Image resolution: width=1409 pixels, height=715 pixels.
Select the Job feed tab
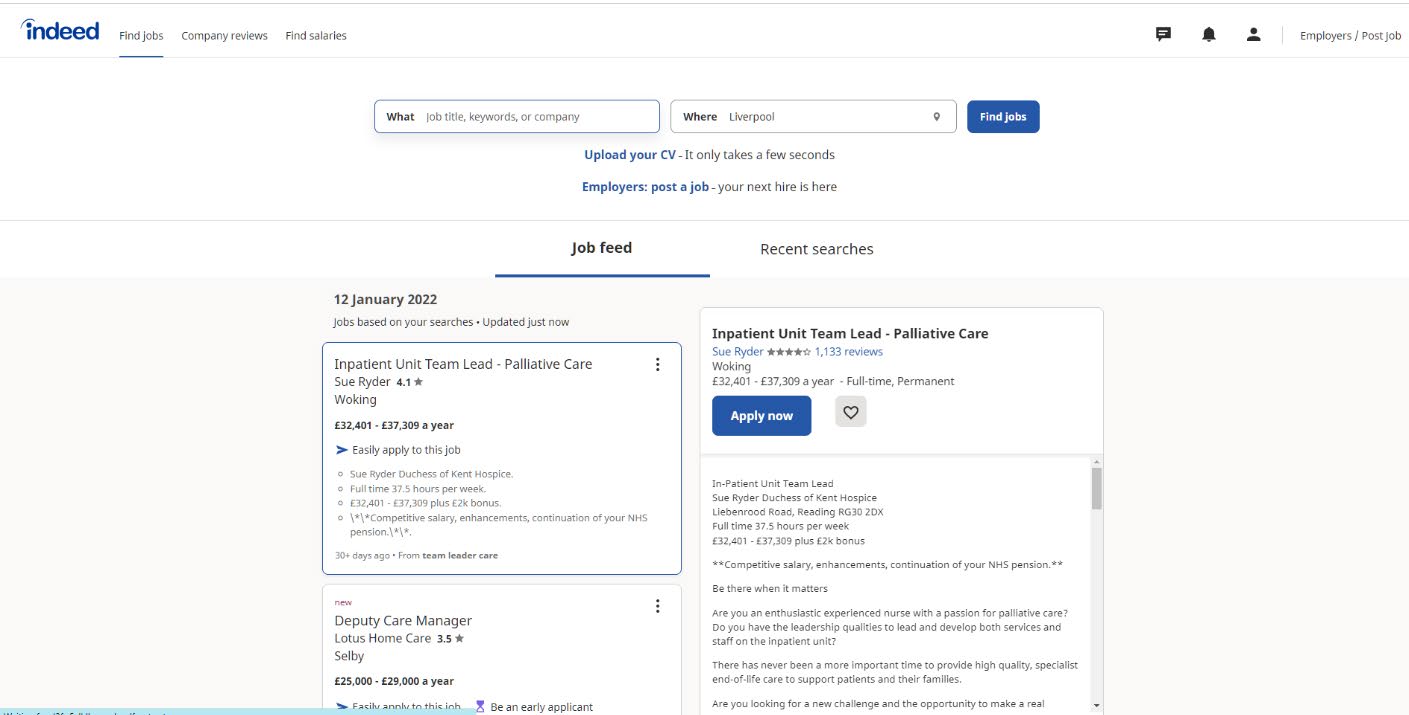(x=601, y=248)
